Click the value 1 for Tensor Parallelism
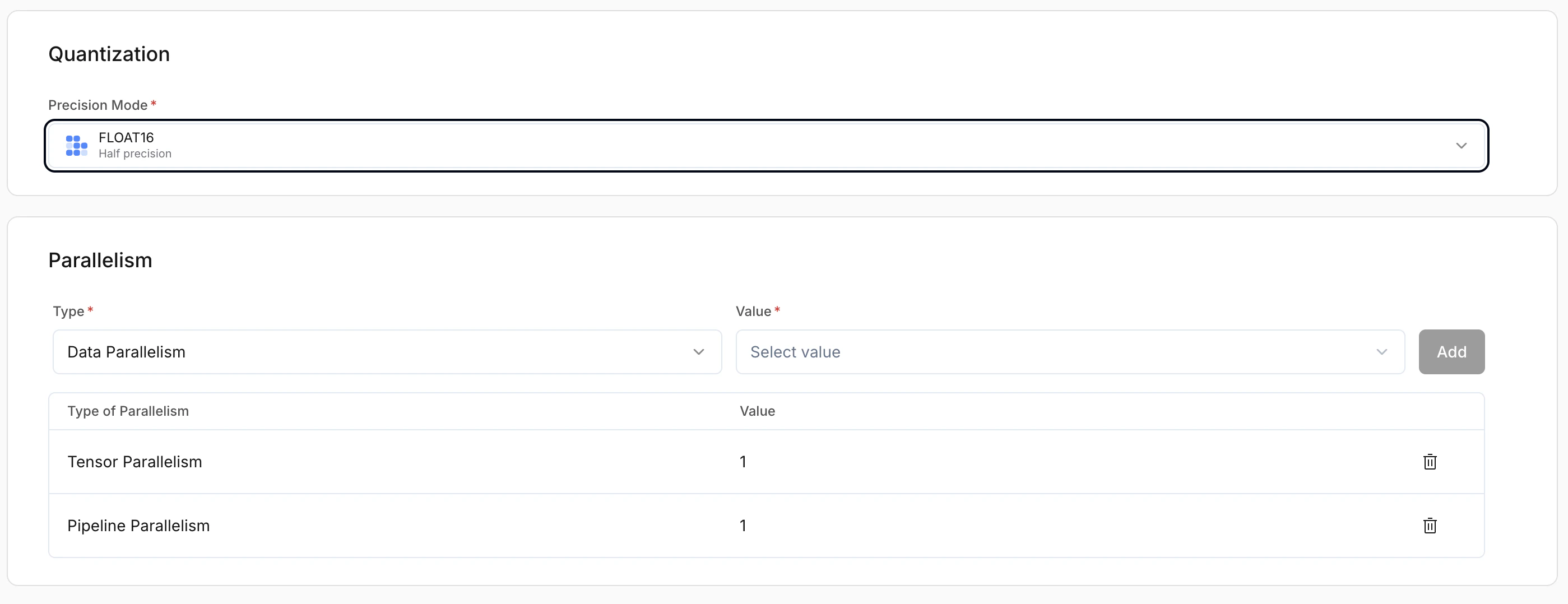Image resolution: width=1568 pixels, height=604 pixels. [x=743, y=462]
